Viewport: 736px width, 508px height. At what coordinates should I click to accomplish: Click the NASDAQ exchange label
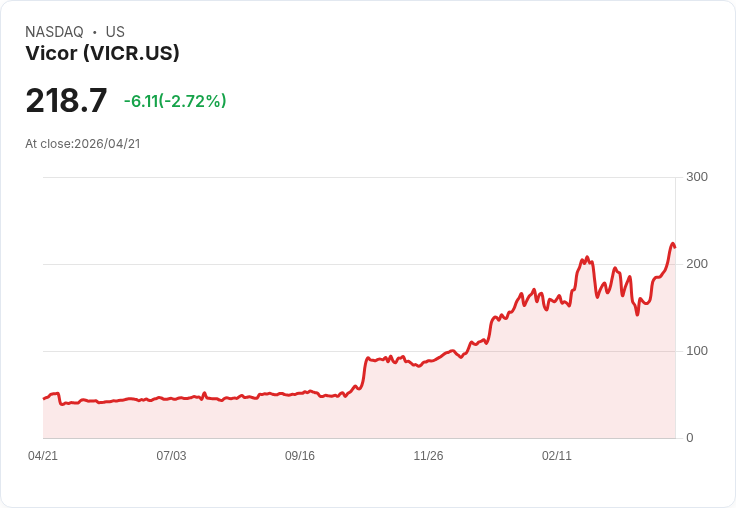pyautogui.click(x=54, y=32)
